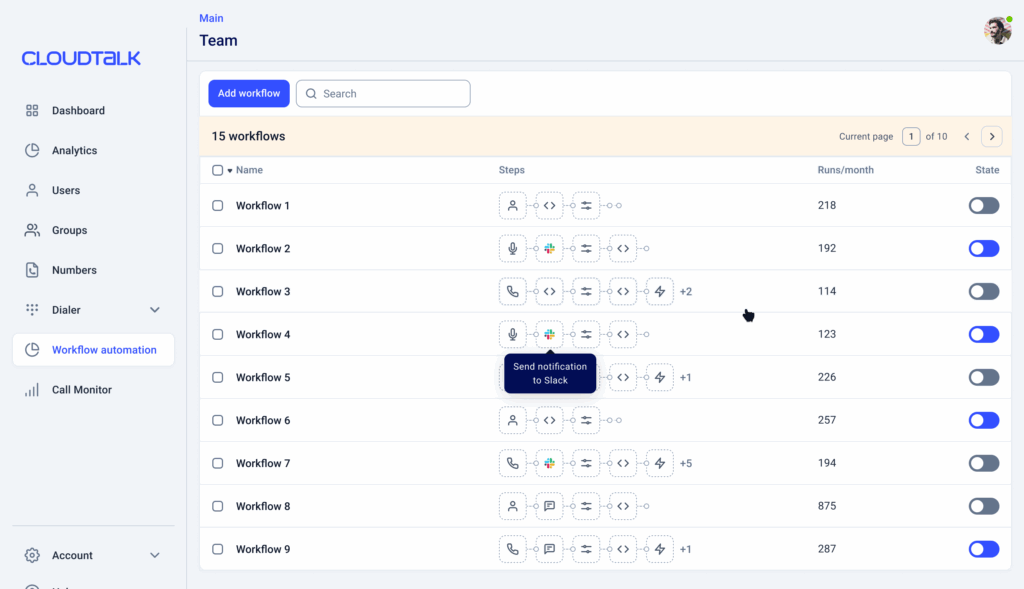Viewport: 1024px width, 589px height.
Task: Click the phone step icon in Workflow 3
Action: click(x=512, y=292)
